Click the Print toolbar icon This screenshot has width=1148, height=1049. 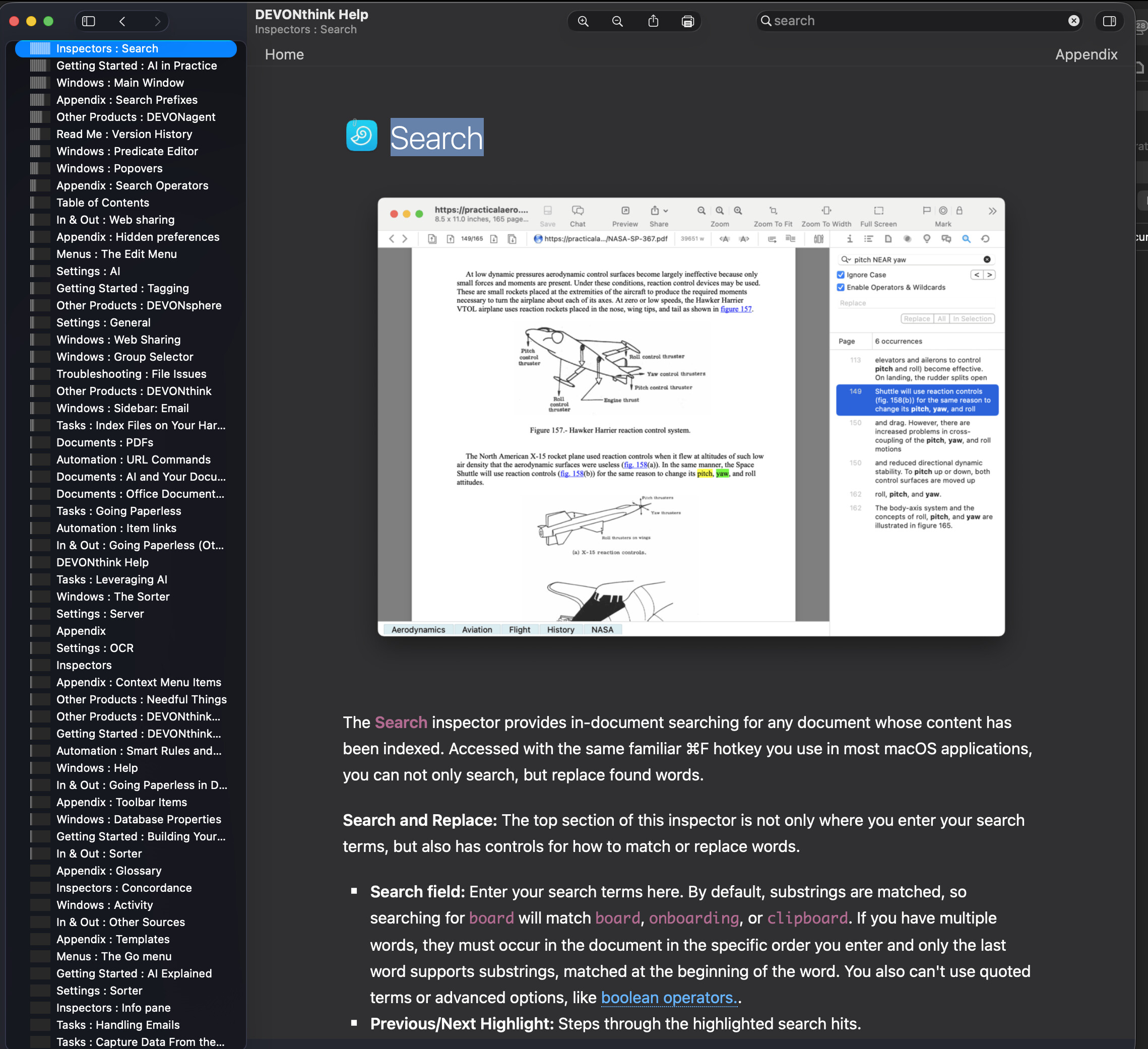point(688,21)
